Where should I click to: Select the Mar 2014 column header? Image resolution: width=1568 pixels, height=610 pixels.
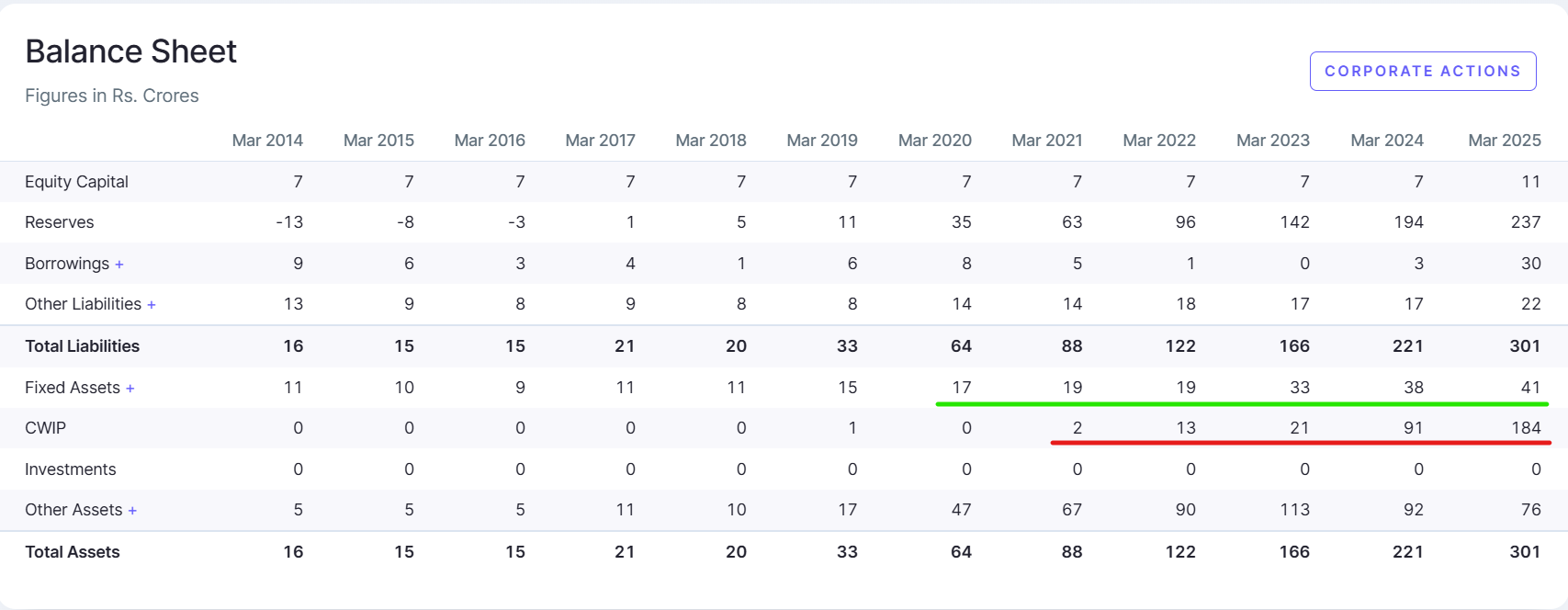[x=267, y=141]
